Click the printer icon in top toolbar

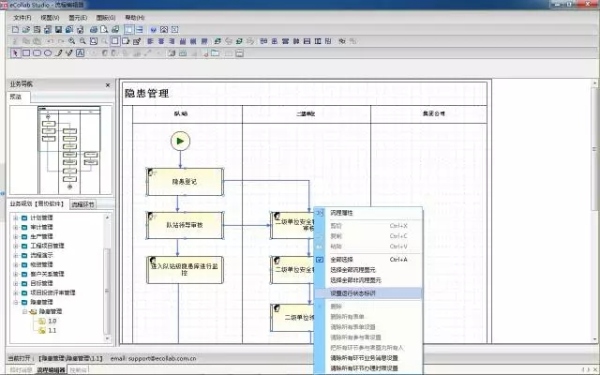click(x=93, y=29)
